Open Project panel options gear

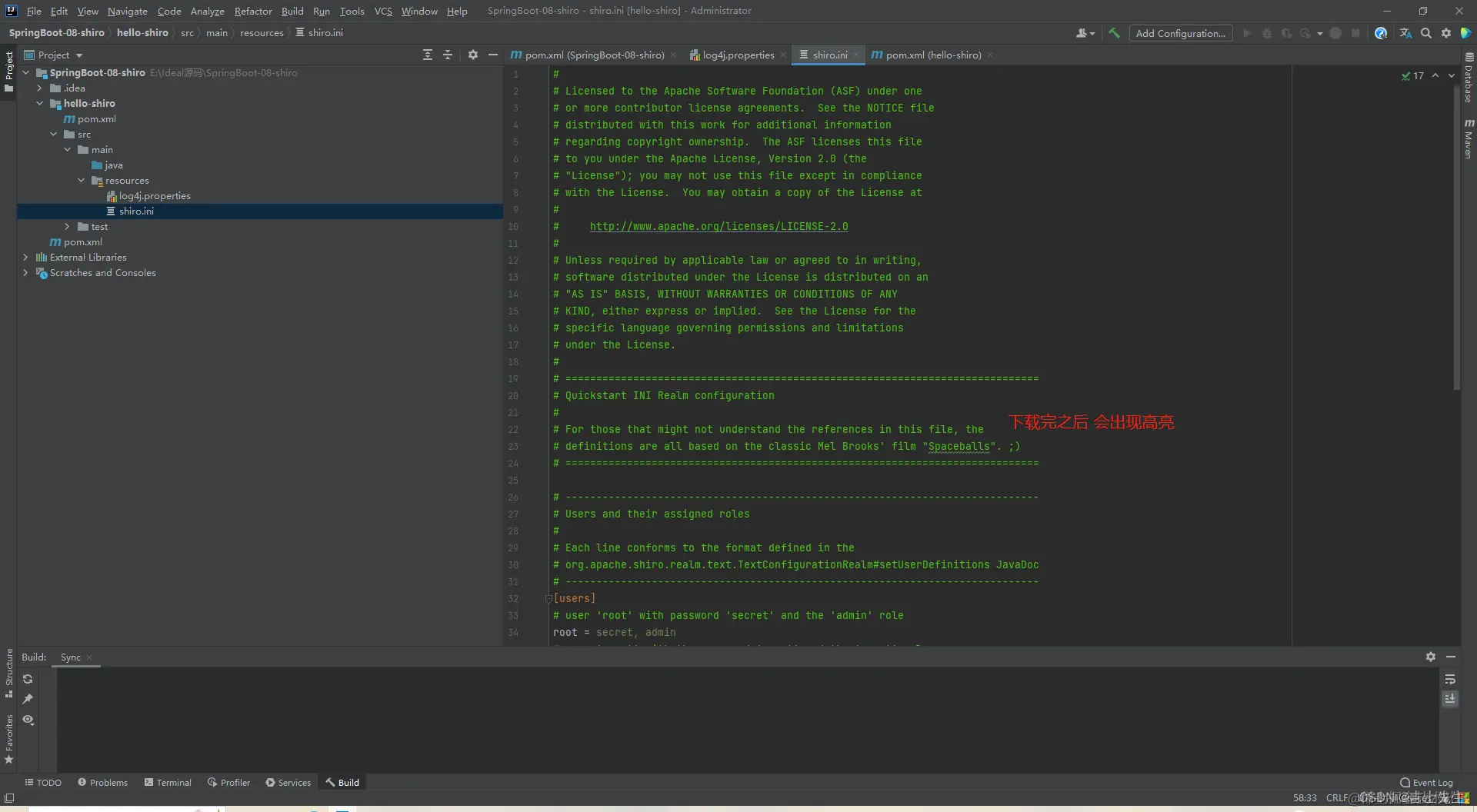pyautogui.click(x=472, y=55)
